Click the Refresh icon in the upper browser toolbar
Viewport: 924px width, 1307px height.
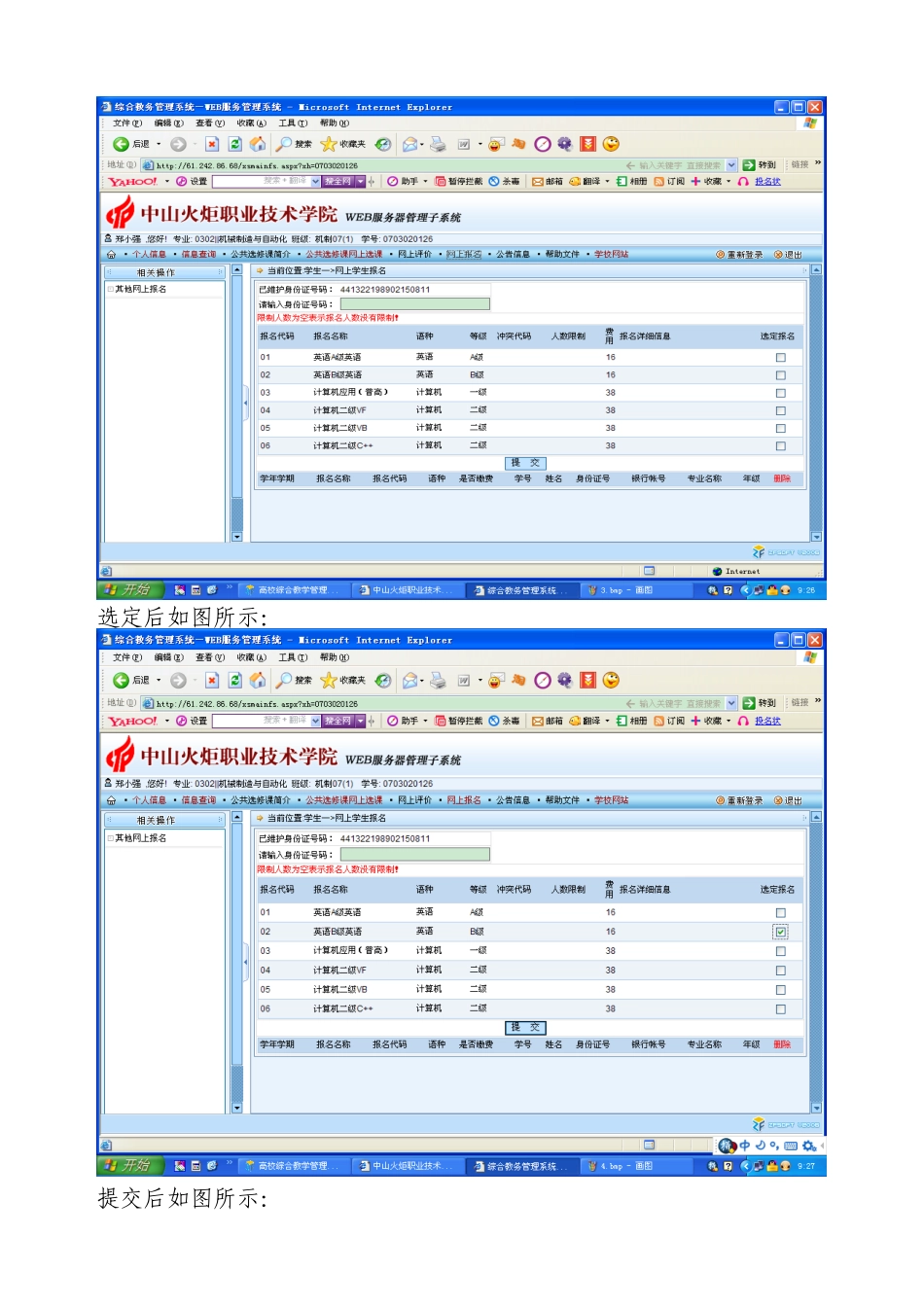pos(234,144)
